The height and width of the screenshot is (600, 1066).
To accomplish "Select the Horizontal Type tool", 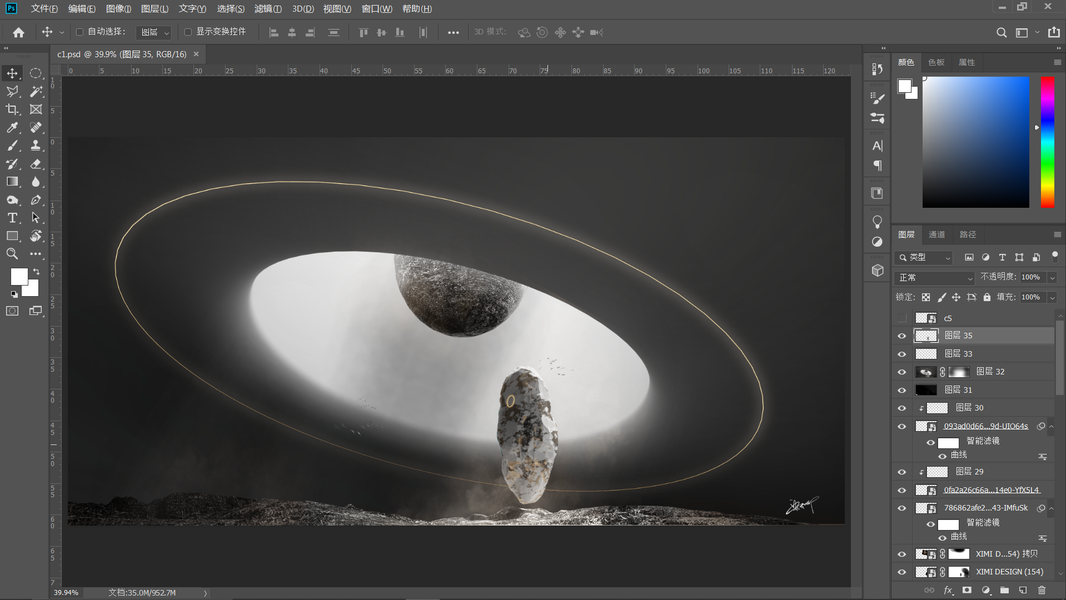I will (12, 217).
